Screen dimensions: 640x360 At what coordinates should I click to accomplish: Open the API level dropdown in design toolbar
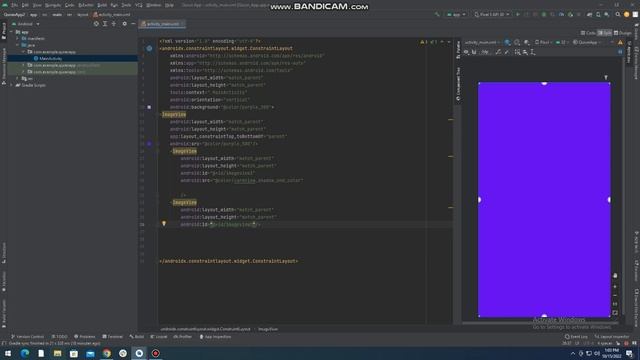(562, 42)
